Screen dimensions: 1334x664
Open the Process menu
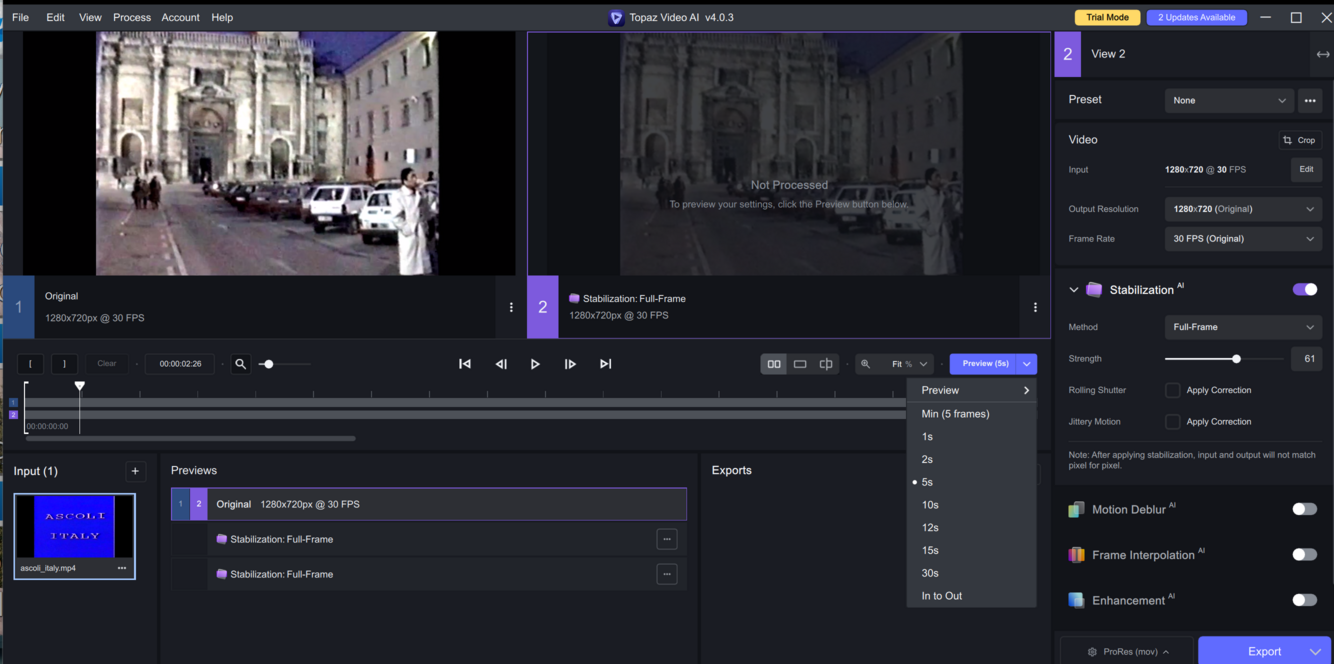132,17
